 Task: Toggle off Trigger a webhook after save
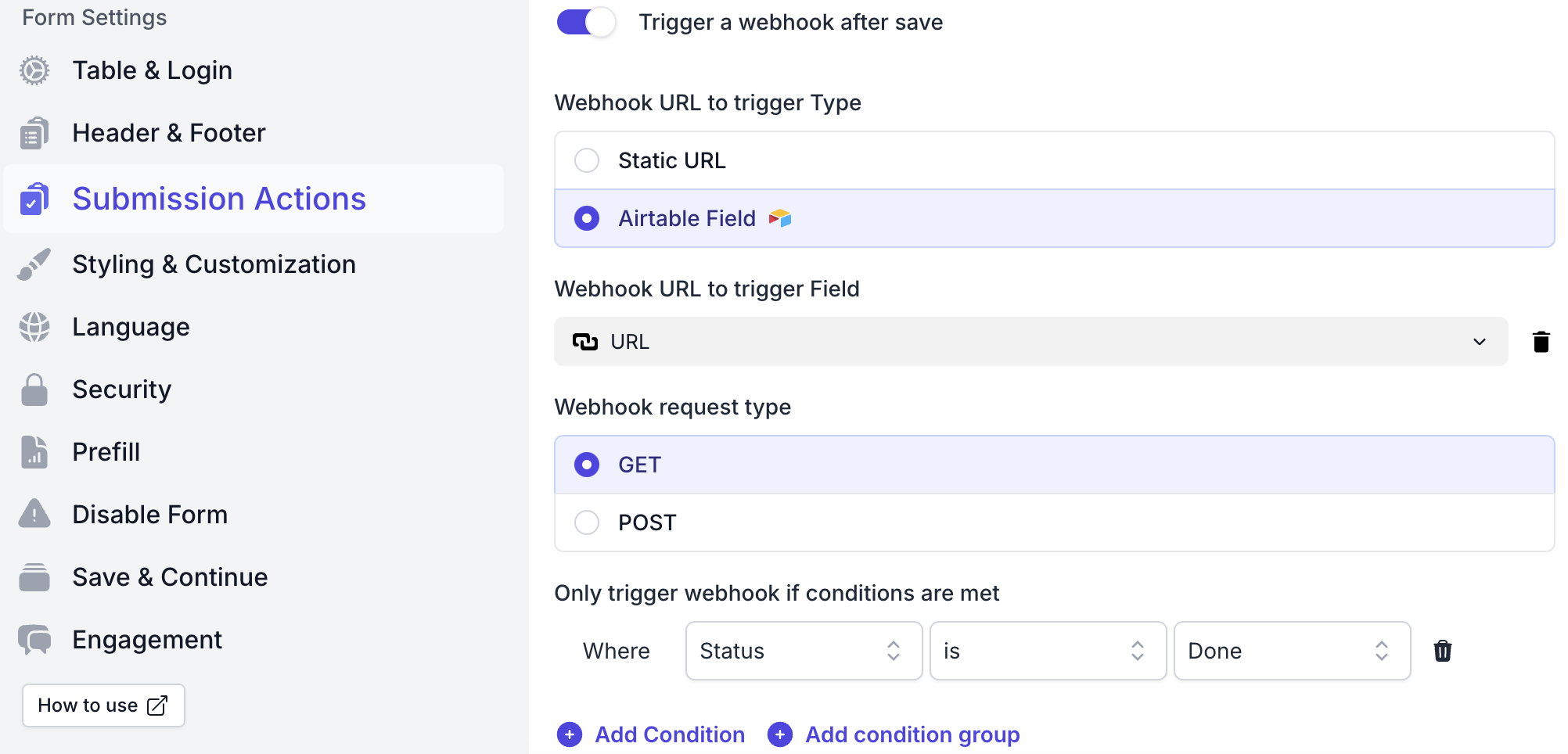586,22
